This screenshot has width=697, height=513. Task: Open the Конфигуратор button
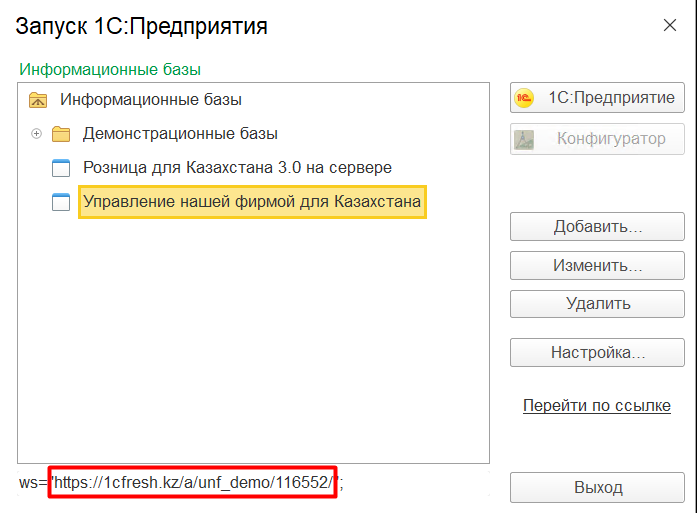(x=597, y=139)
